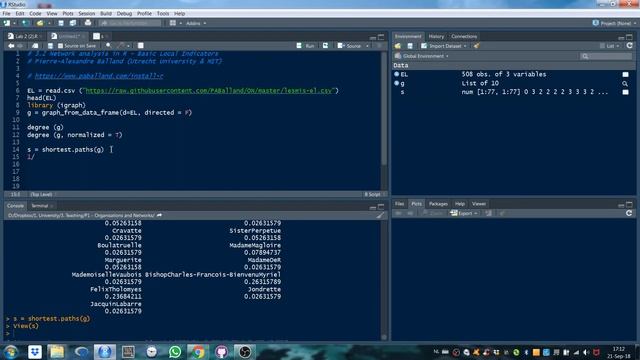Click the New File icon in the main toolbar
The width and height of the screenshot is (640, 360).
click(x=7, y=23)
